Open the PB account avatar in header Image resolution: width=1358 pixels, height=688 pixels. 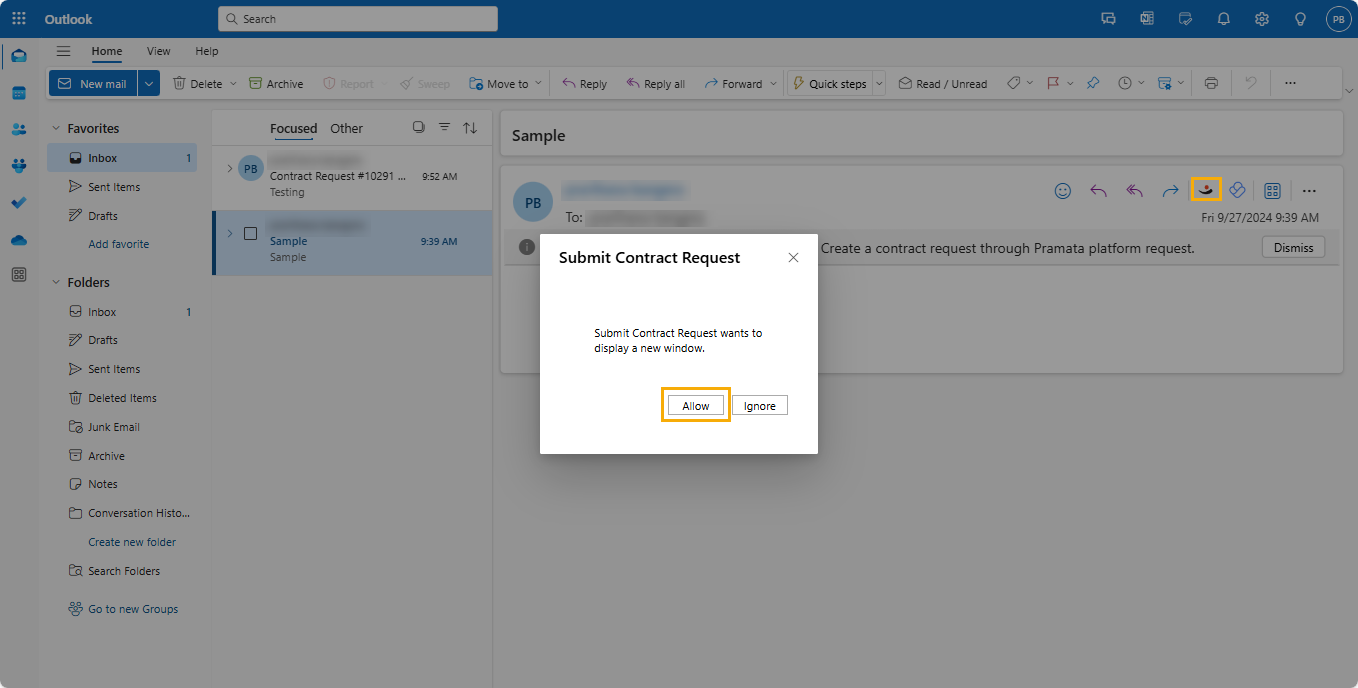pyautogui.click(x=1338, y=19)
